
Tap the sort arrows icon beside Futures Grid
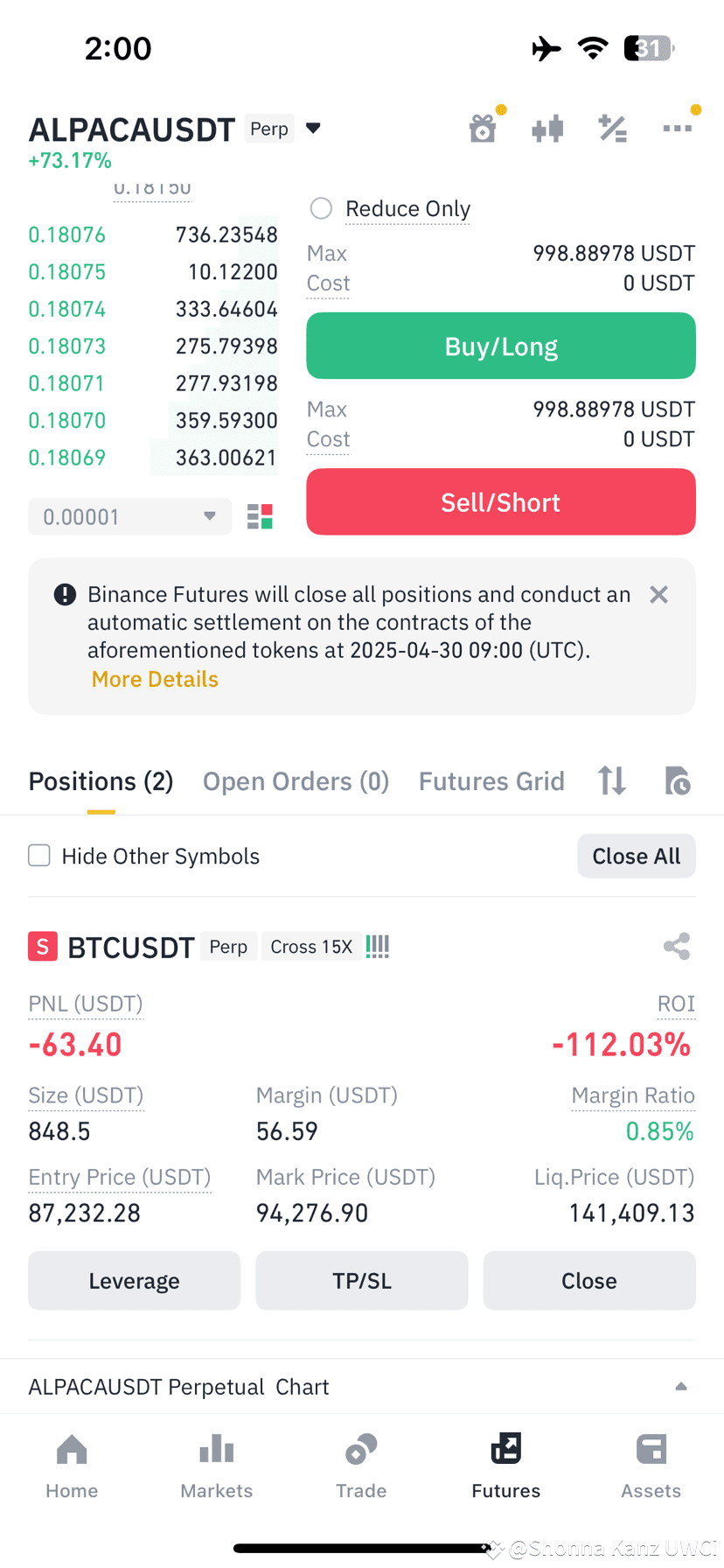point(612,780)
